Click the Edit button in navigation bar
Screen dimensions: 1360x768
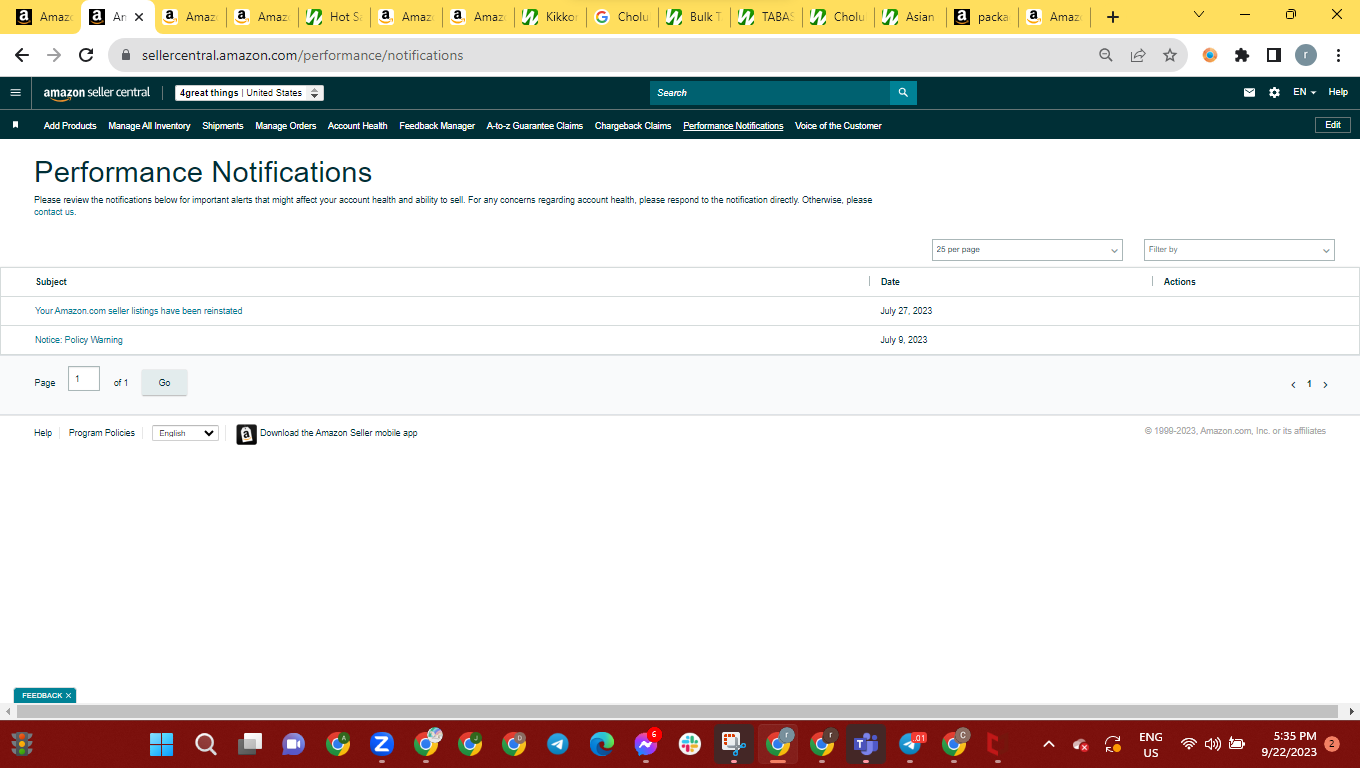pyautogui.click(x=1333, y=125)
